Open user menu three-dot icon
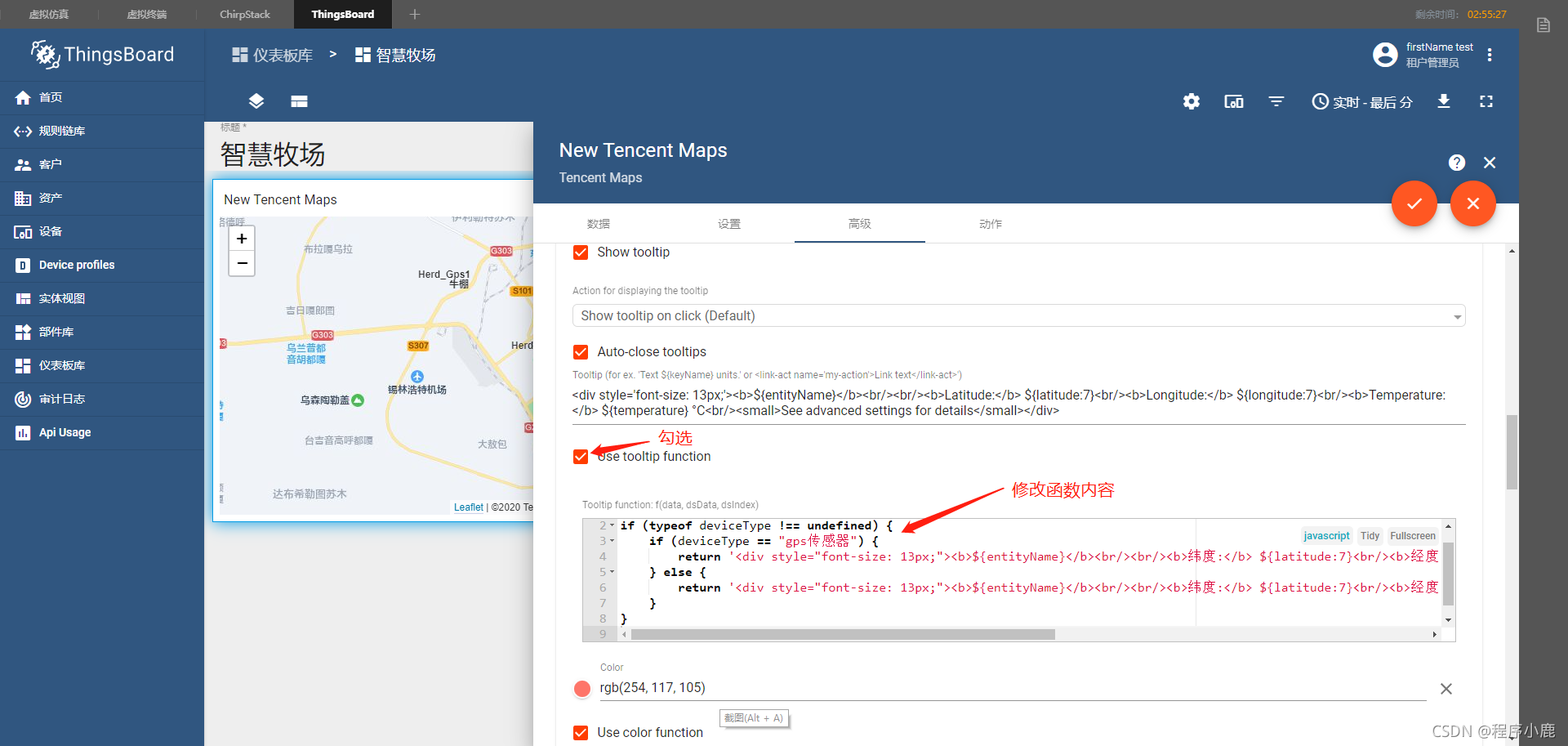1568x746 pixels. [x=1490, y=55]
